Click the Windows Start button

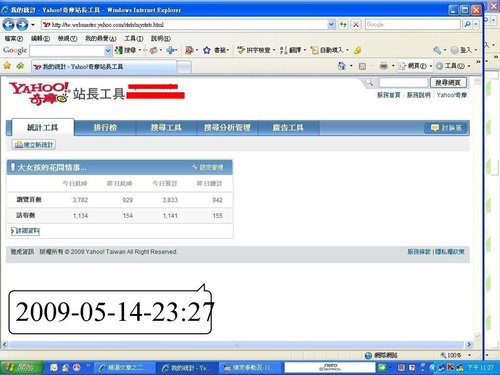pos(21,367)
